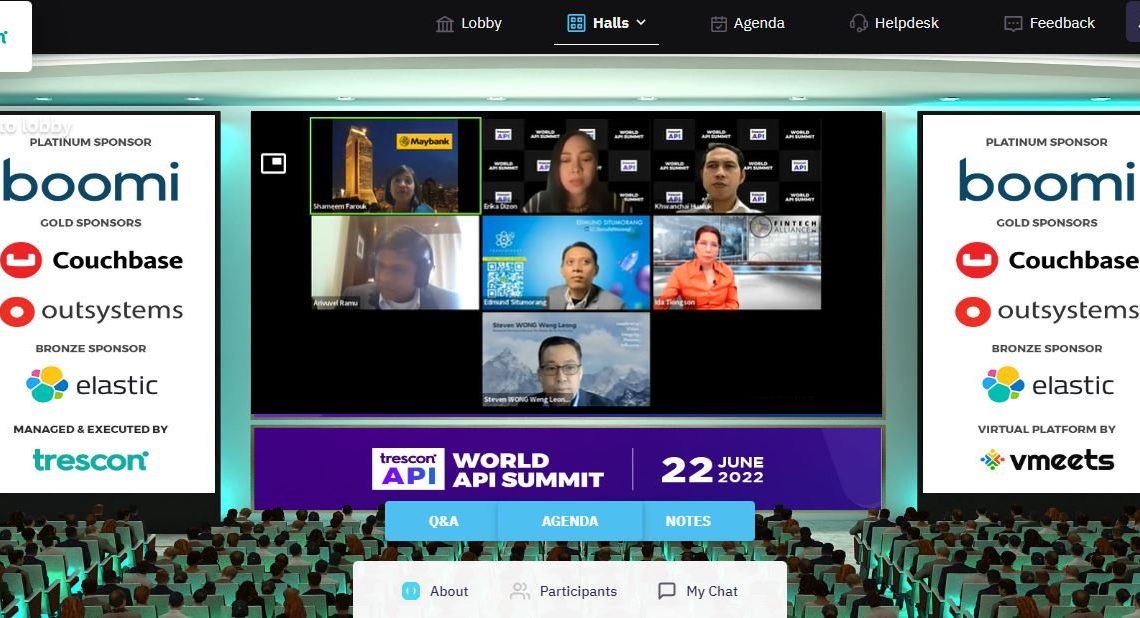Click the boomi logo on left sponsor board

pos(90,181)
